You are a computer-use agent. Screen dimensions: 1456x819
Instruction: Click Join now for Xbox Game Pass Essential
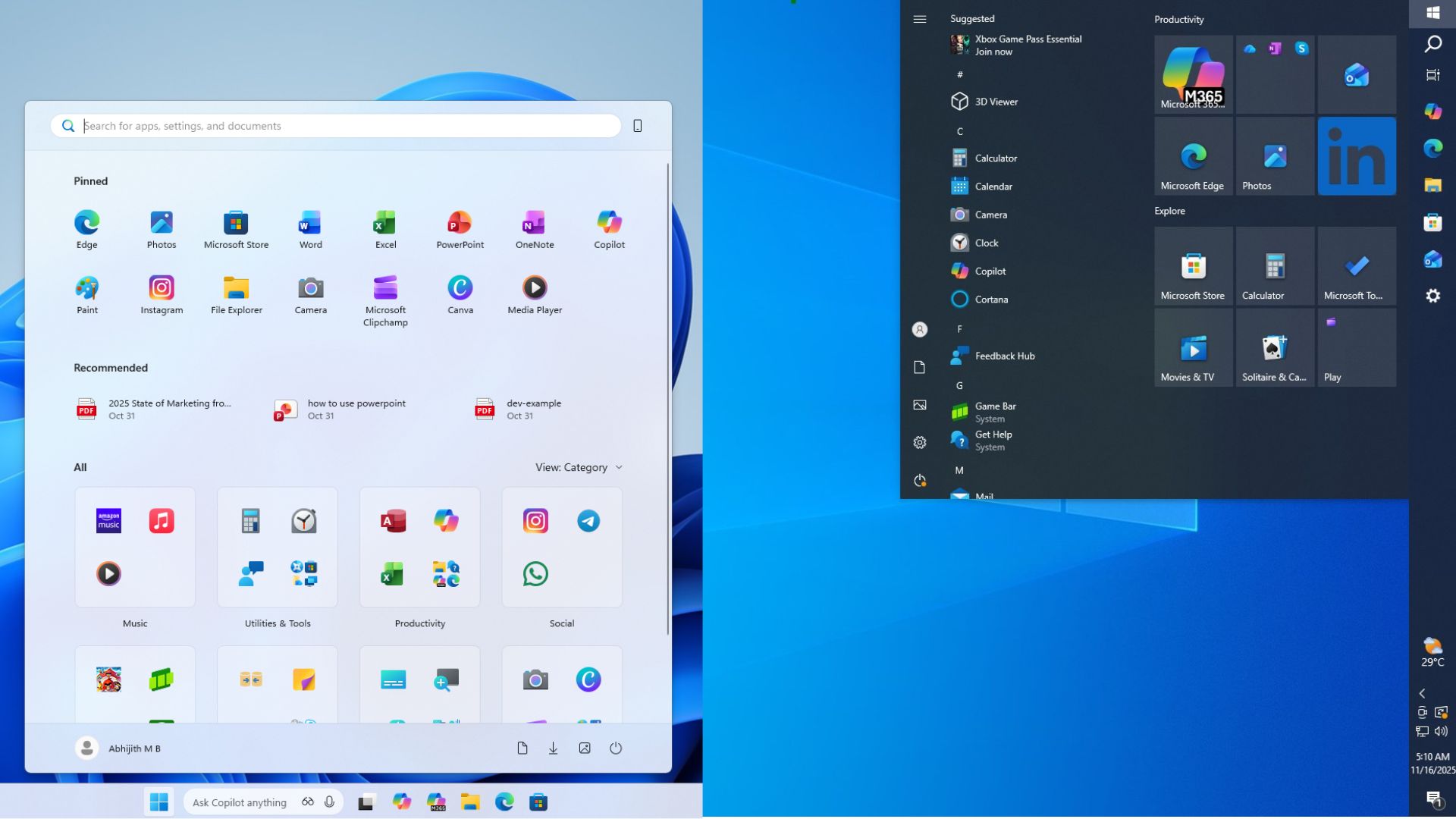coord(995,51)
